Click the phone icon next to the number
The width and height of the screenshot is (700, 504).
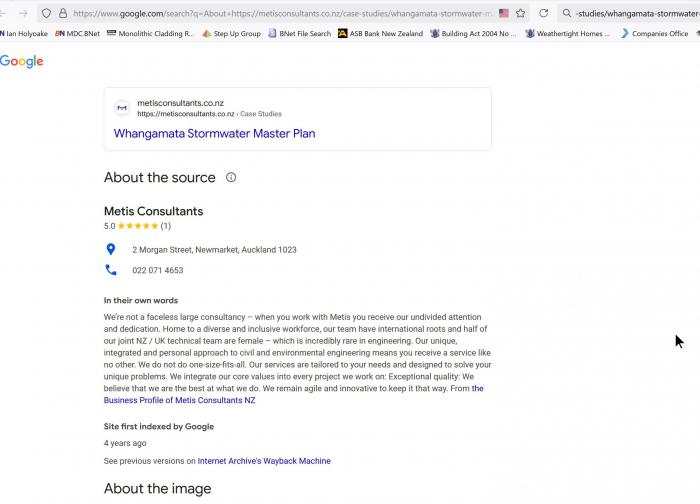111,270
